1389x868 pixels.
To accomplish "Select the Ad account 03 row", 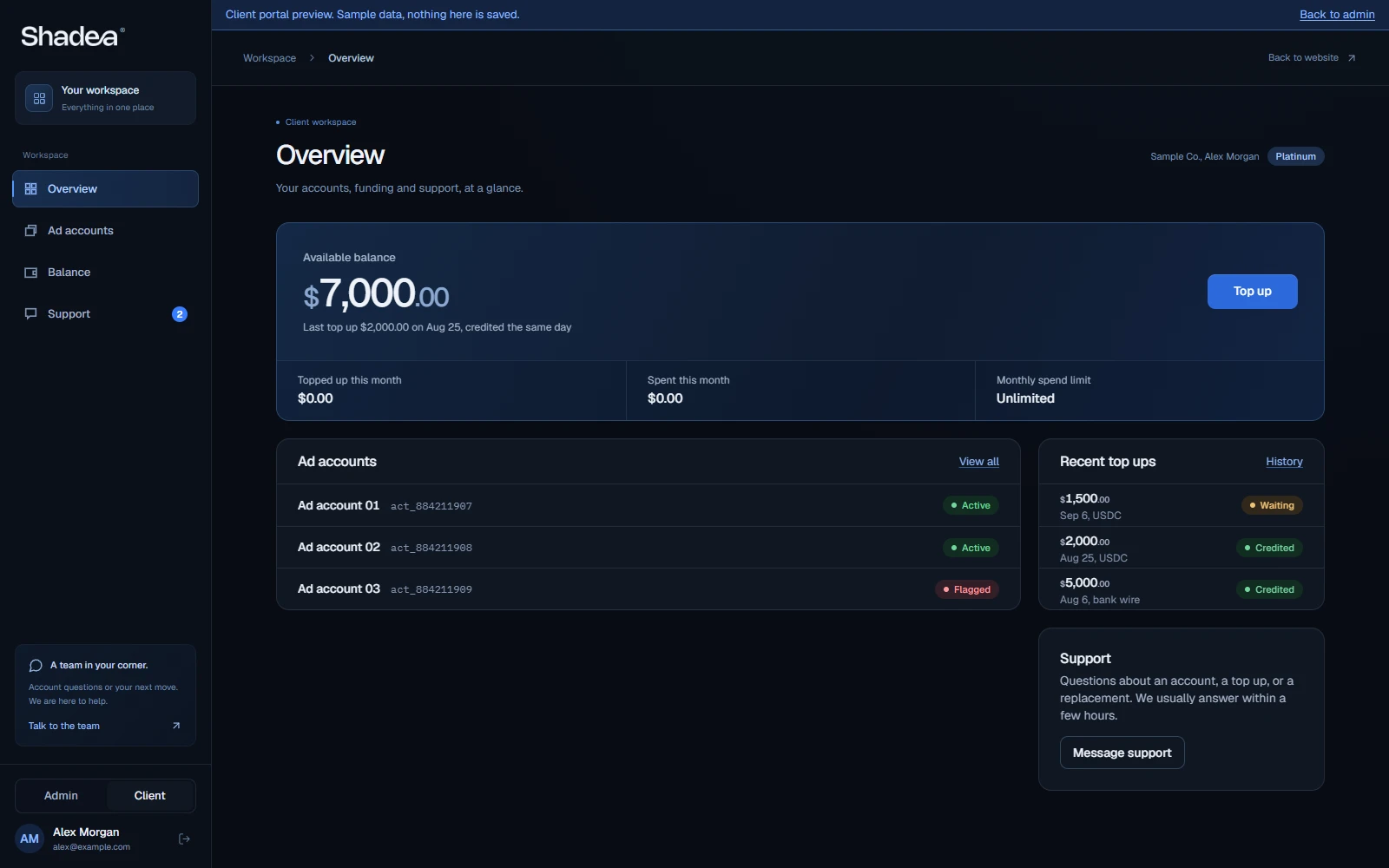I will pyautogui.click(x=648, y=589).
